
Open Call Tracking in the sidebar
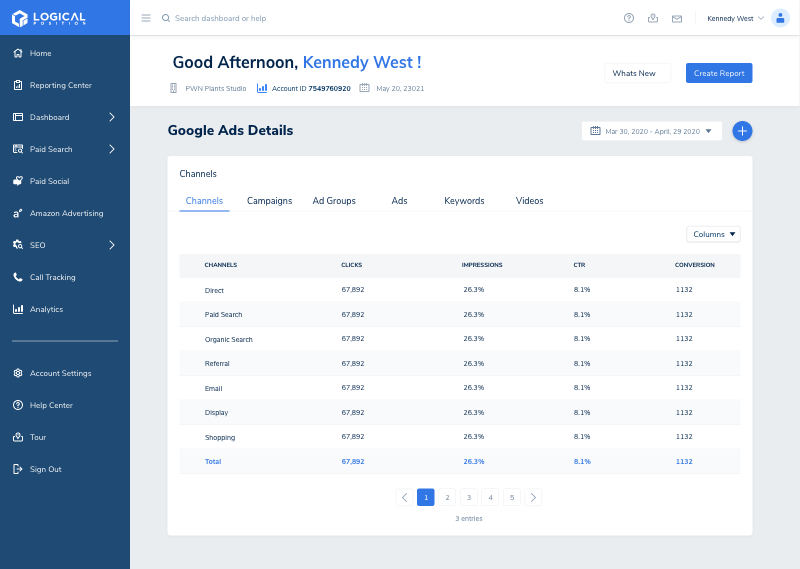tap(53, 277)
